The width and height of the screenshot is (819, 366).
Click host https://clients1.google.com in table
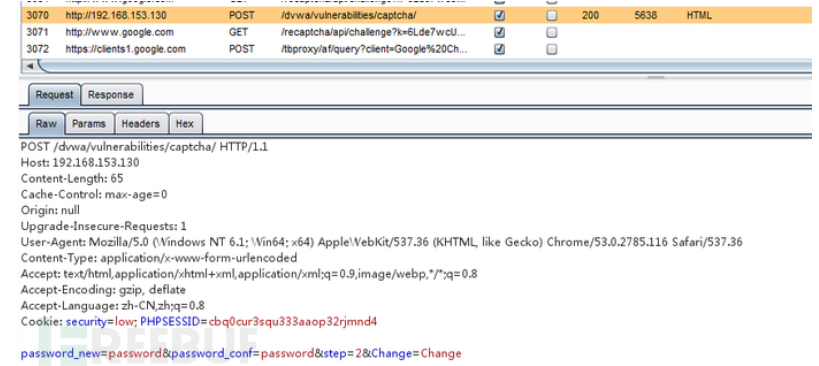pyautogui.click(x=125, y=49)
